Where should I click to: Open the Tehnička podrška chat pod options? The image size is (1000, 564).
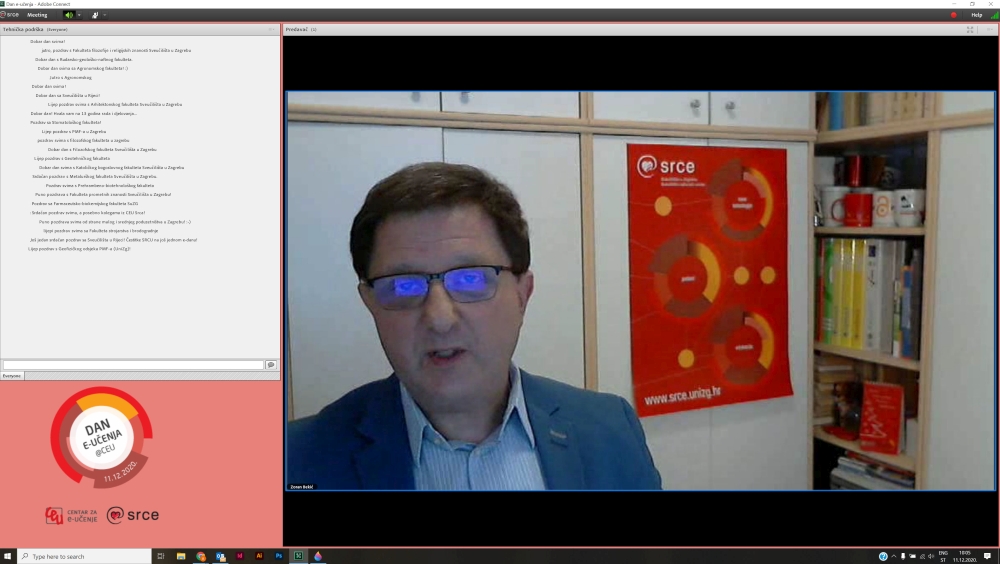272,29
